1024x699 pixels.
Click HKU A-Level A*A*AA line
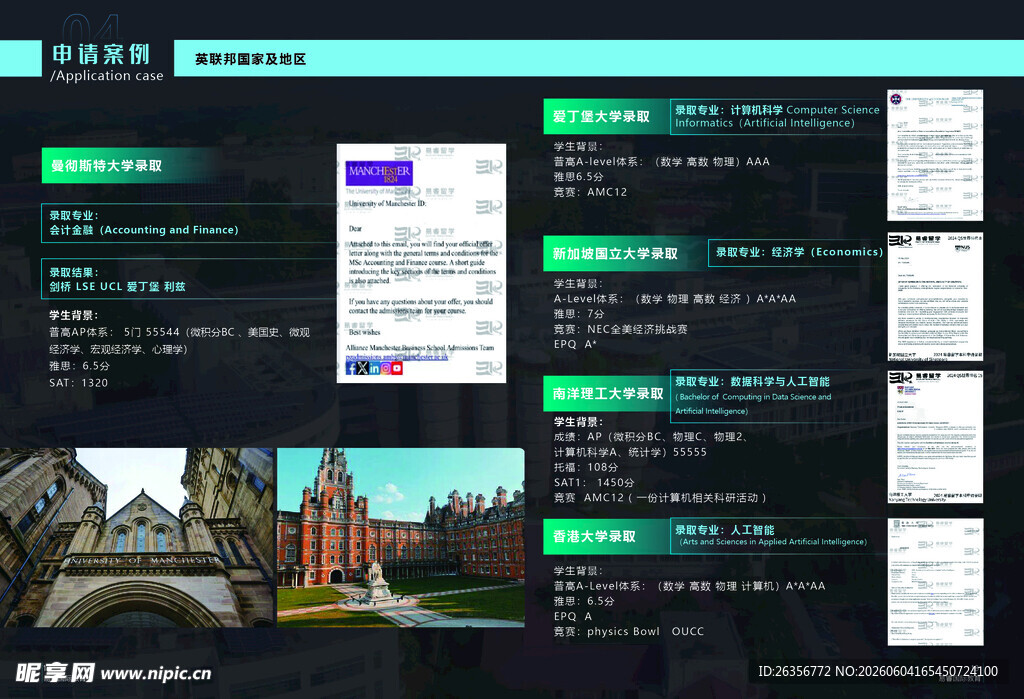pos(690,586)
